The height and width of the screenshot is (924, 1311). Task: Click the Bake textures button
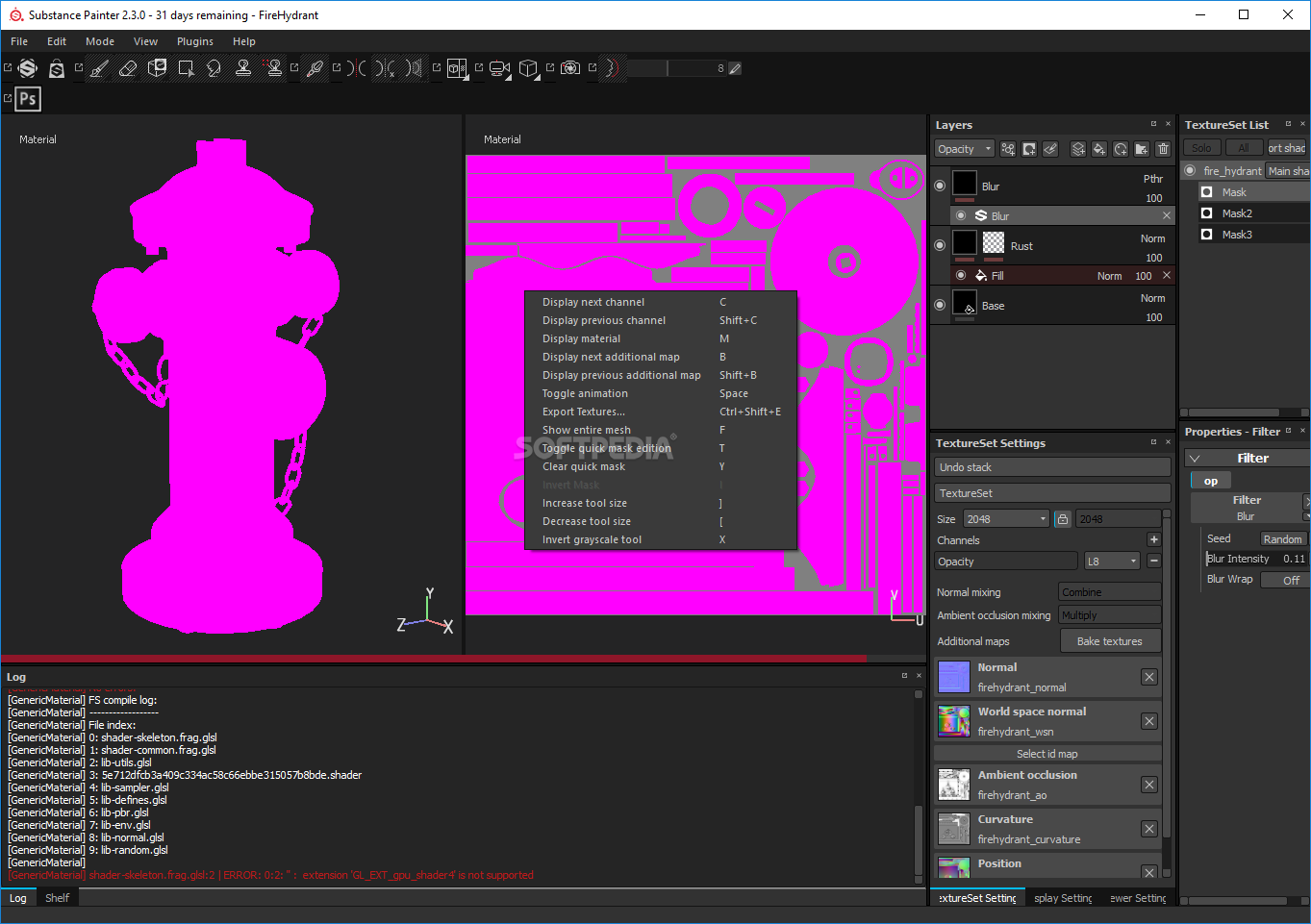[1110, 641]
